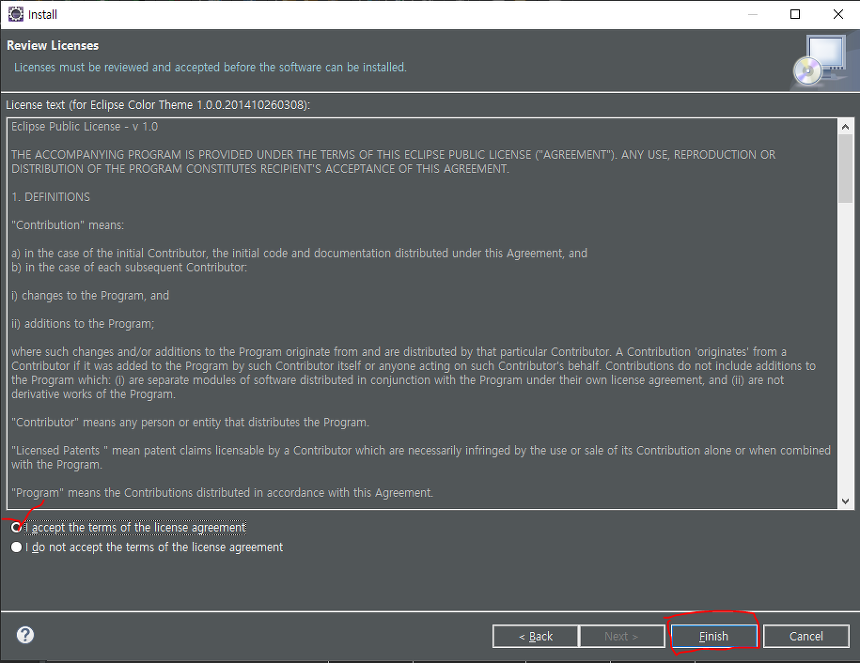Click 'ii) additions to the Program;' line
Viewport: 860px width, 663px height.
[83, 324]
